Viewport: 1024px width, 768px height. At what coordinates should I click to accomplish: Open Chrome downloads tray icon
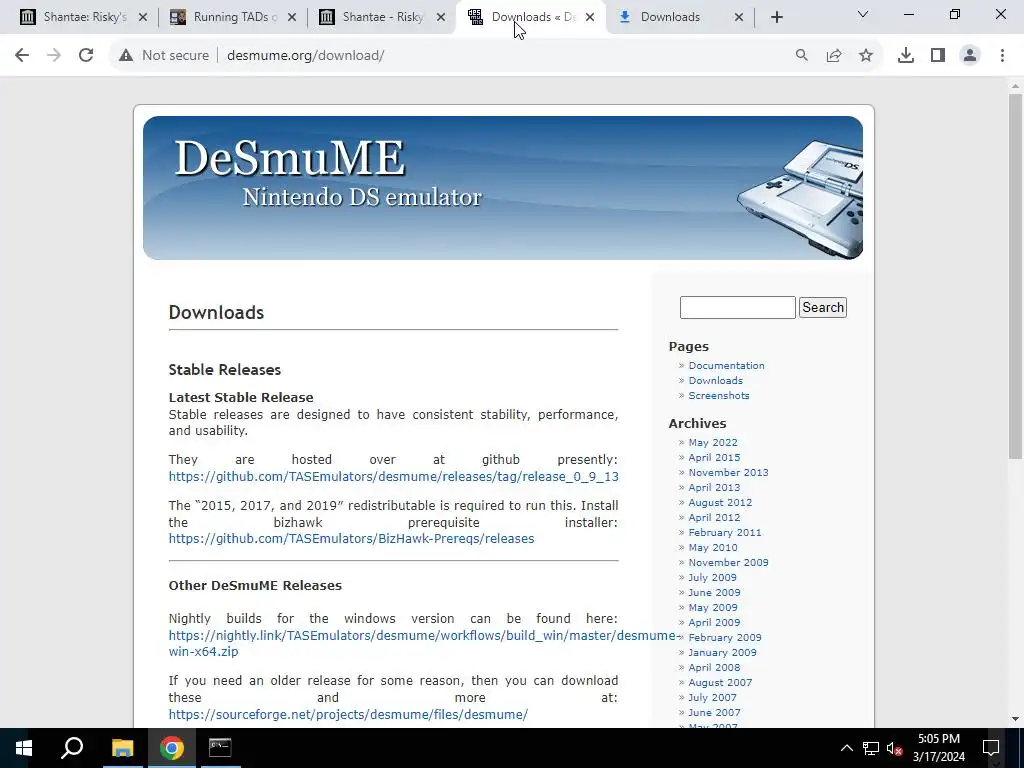coord(906,56)
